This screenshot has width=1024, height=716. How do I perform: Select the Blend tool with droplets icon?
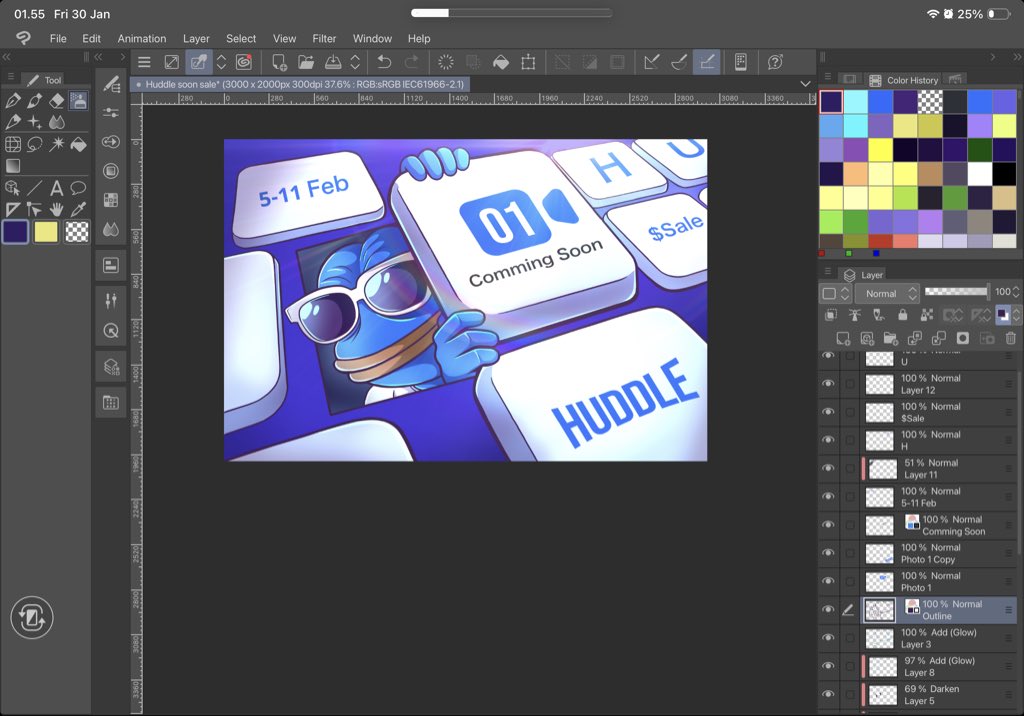coord(56,122)
